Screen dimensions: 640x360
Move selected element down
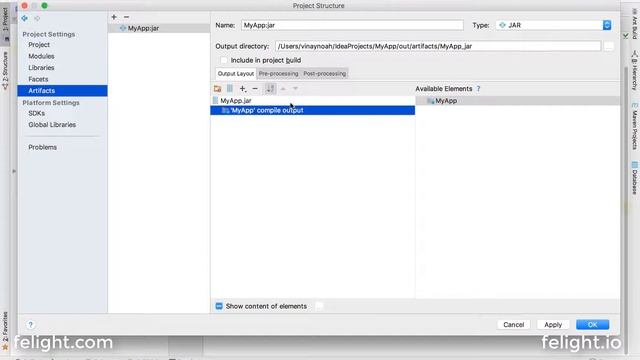click(295, 89)
